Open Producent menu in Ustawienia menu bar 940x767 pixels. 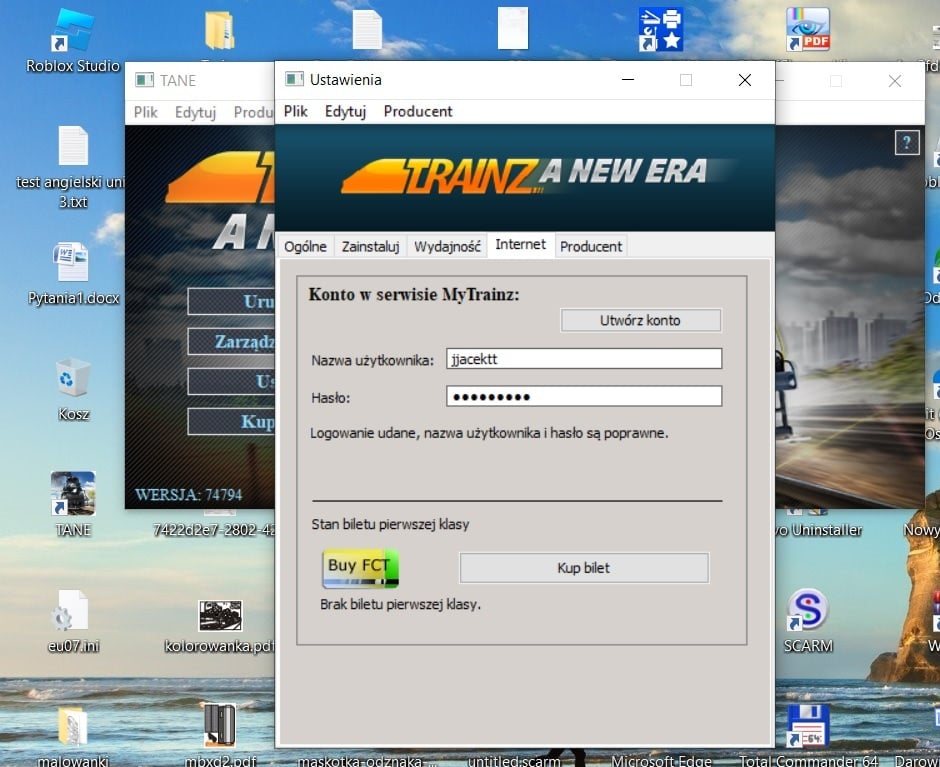(418, 111)
